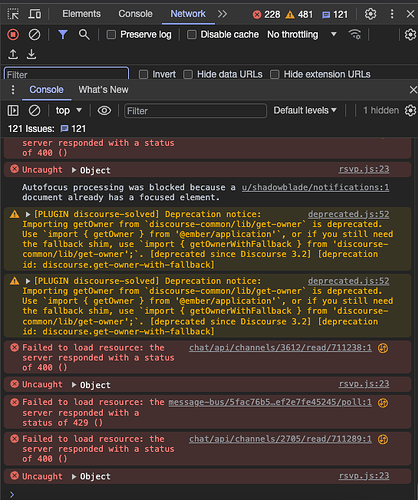Open u/shadowblade/notifications:1 source link
Screen dimensions: 418x500
315,187
